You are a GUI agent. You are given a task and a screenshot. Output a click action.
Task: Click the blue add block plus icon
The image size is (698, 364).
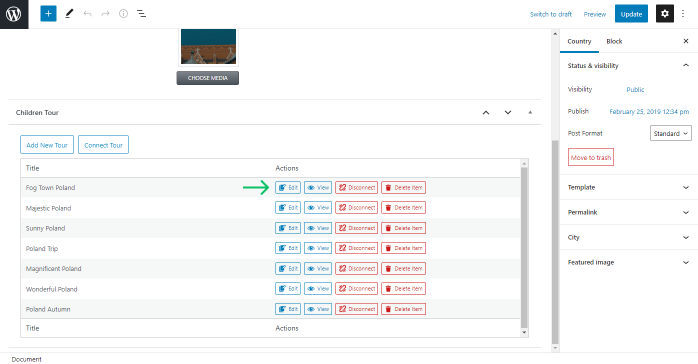tap(48, 14)
